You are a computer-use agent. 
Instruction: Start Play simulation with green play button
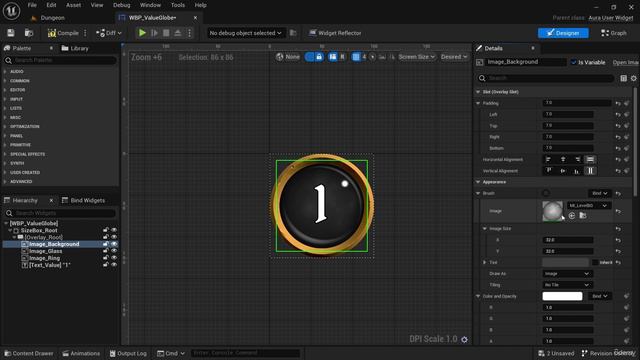coord(142,33)
